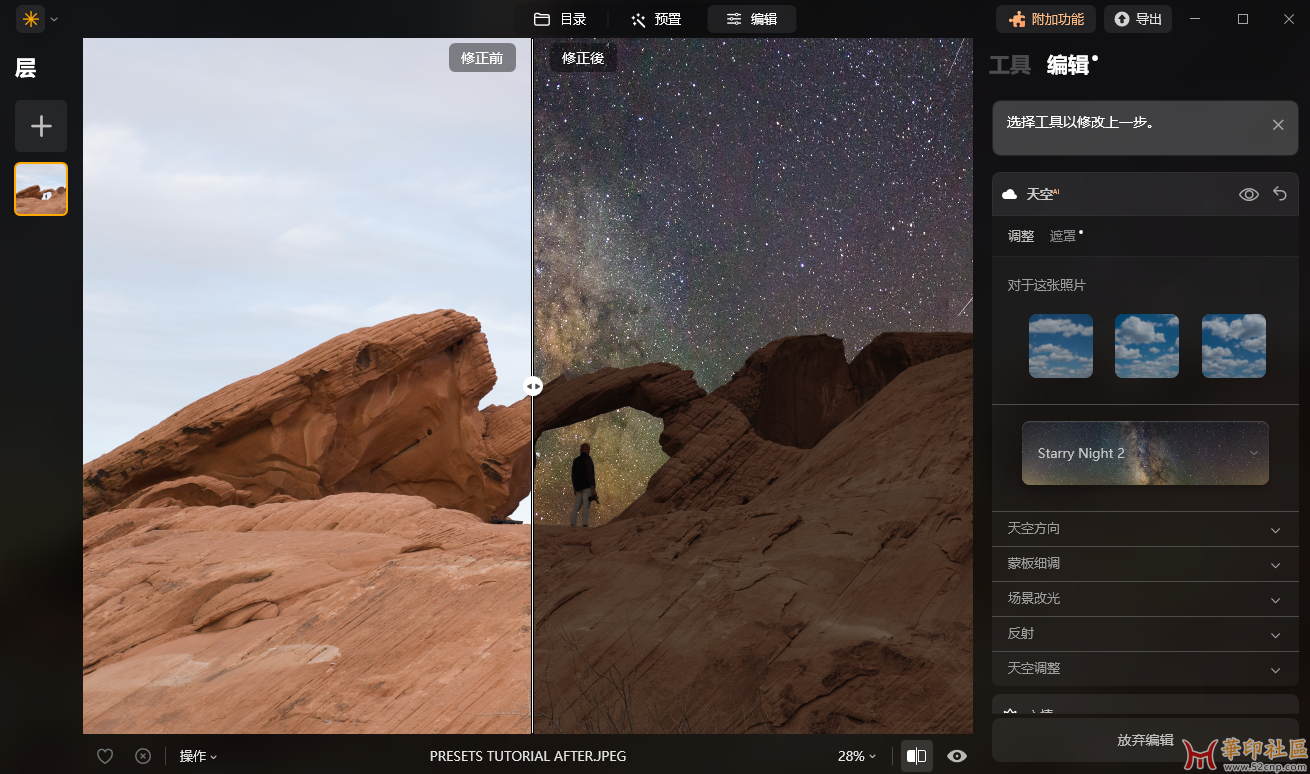The width and height of the screenshot is (1310, 774).
Task: Open the Starry Night 2 sky selector
Action: pos(1145,453)
